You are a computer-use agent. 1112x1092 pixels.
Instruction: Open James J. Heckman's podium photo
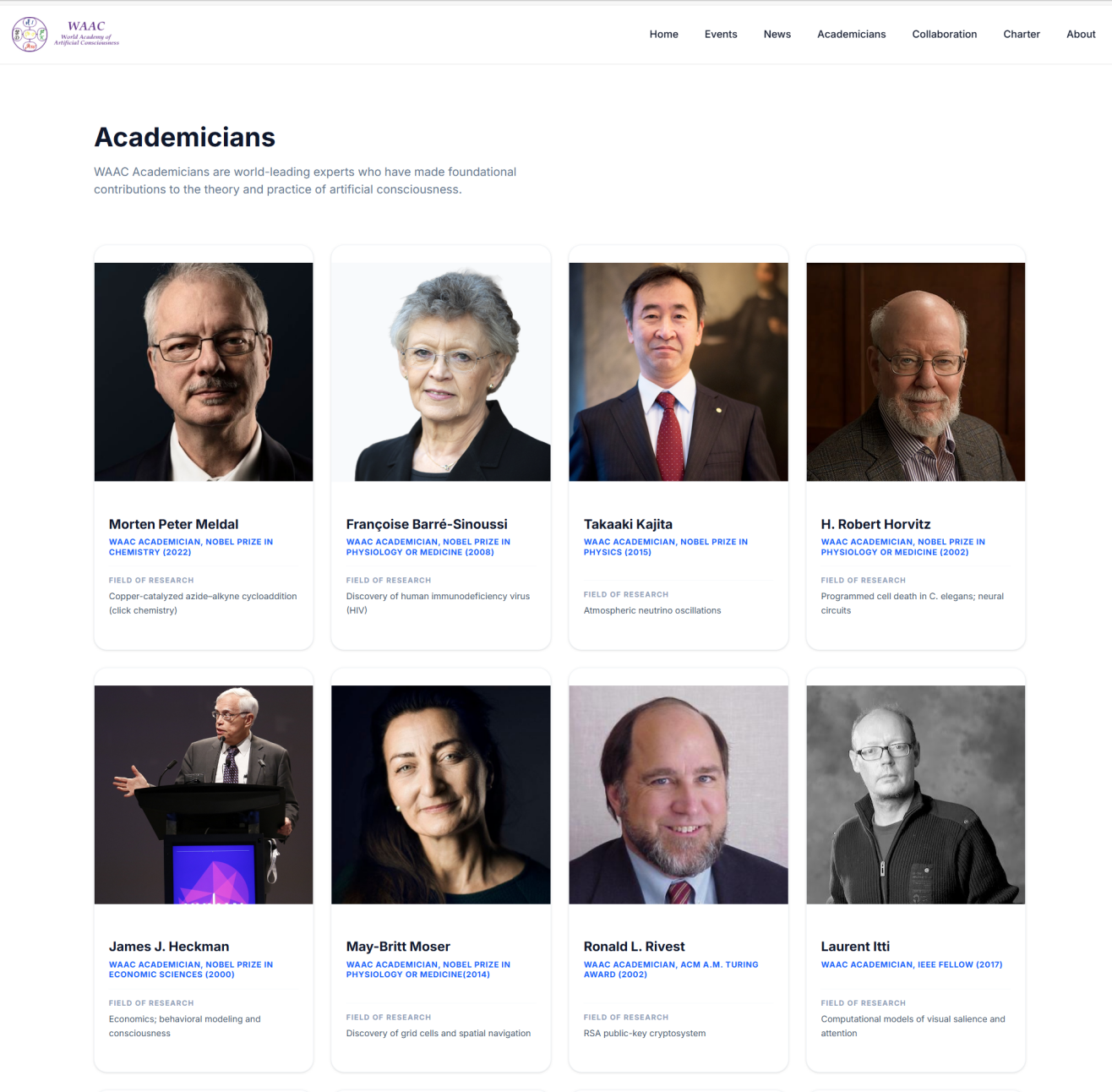tap(204, 794)
